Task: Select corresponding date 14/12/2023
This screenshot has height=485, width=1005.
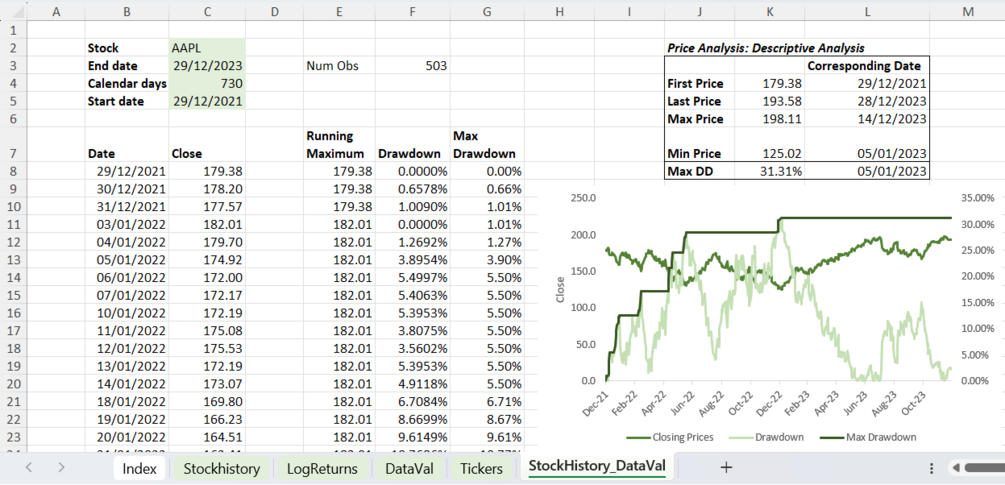Action: [x=867, y=119]
